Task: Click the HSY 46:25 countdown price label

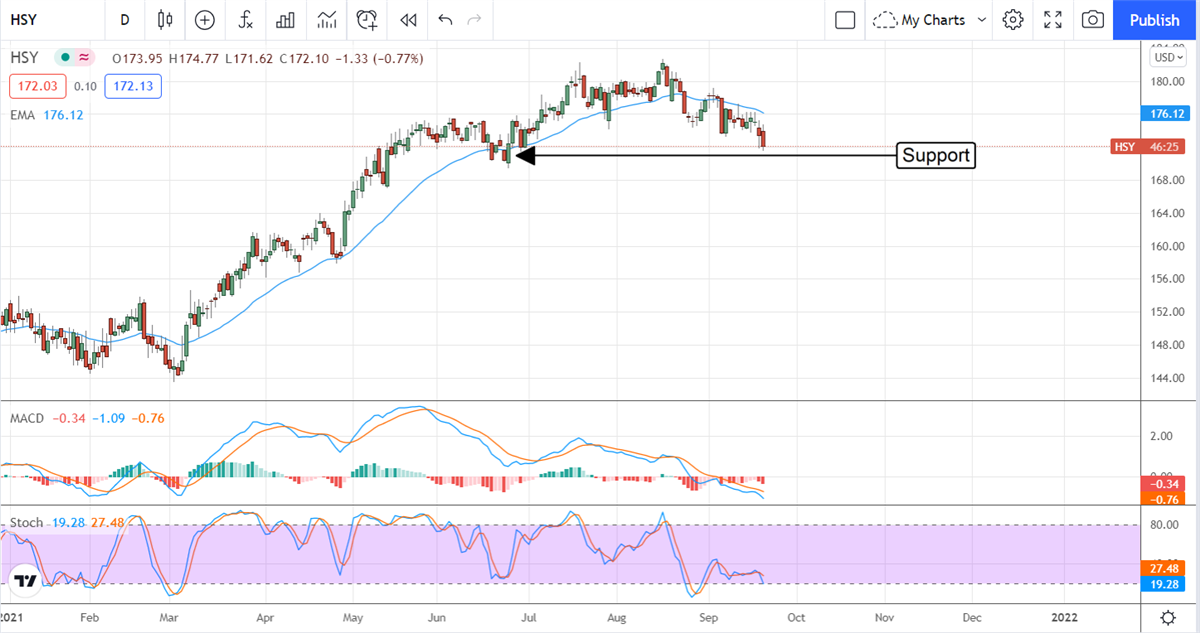Action: [1150, 147]
